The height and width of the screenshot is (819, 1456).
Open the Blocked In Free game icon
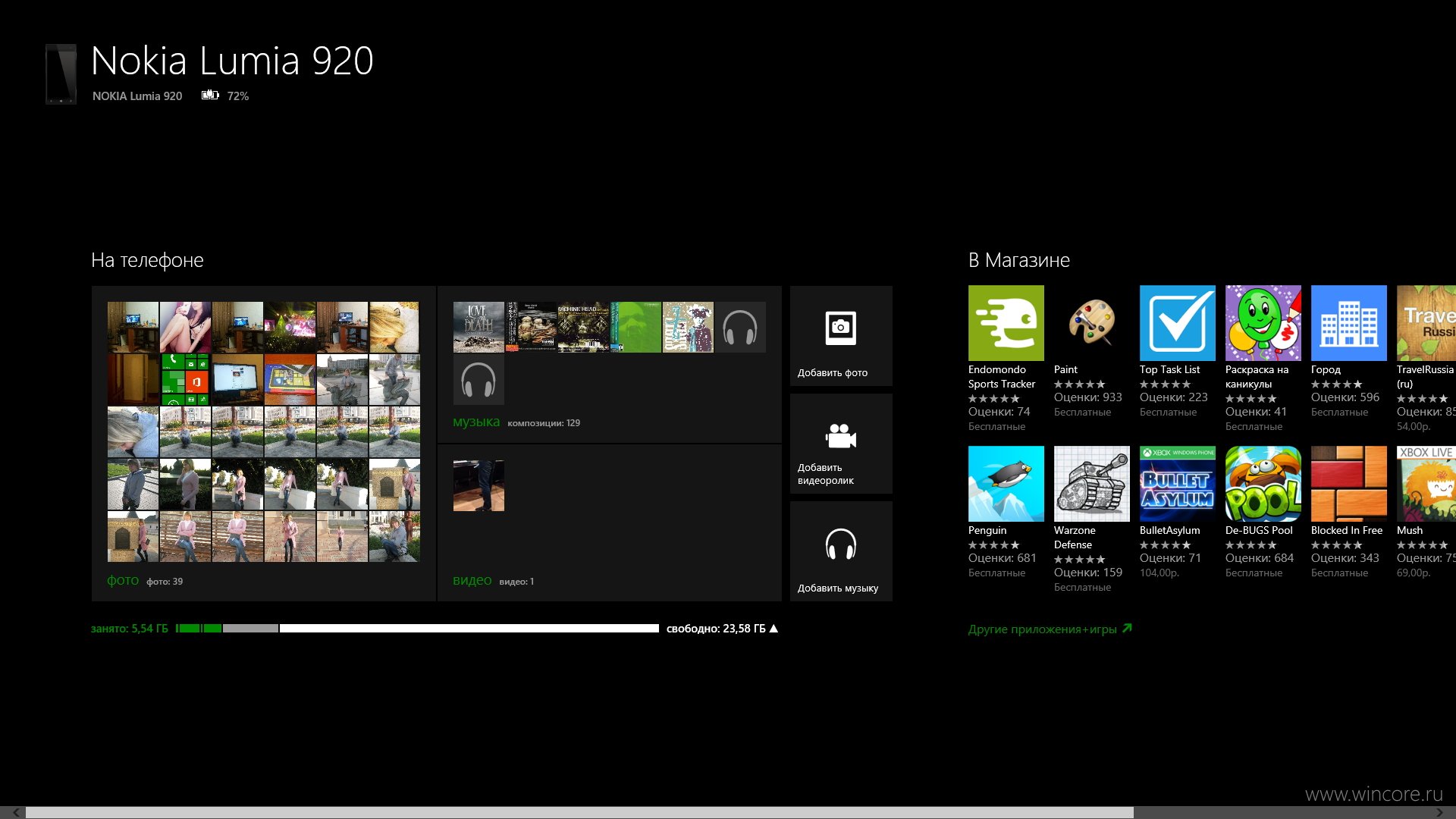click(1348, 484)
